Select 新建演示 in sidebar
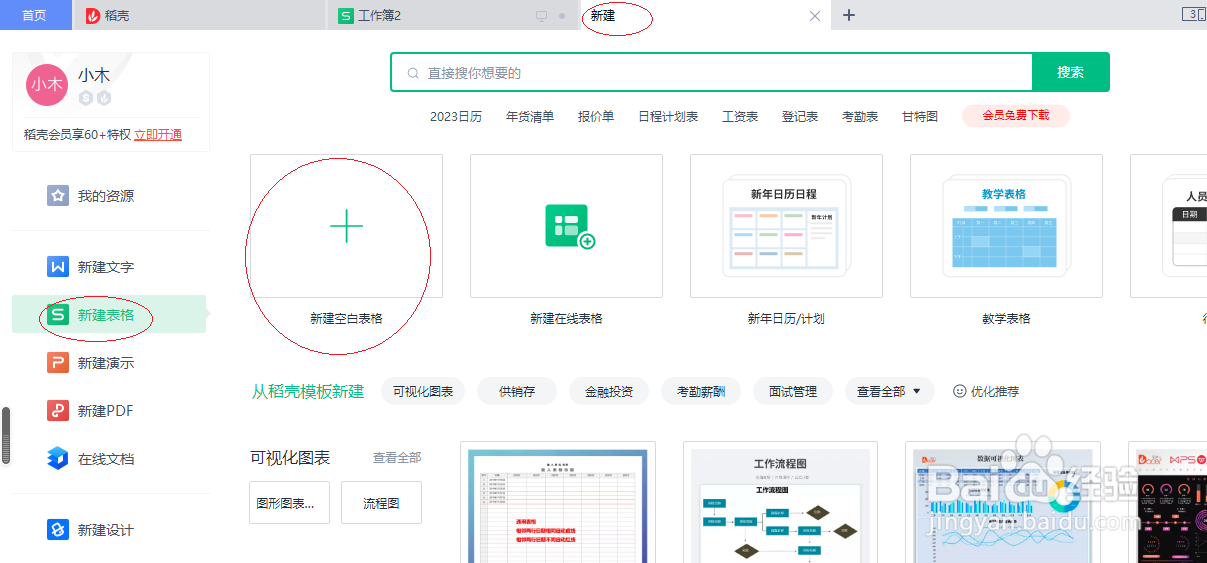Image resolution: width=1207 pixels, height=563 pixels. click(x=110, y=363)
